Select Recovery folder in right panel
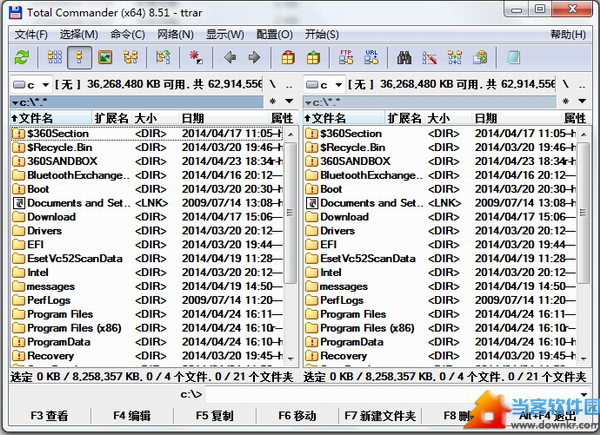Image resolution: width=600 pixels, height=435 pixels. tap(440, 356)
